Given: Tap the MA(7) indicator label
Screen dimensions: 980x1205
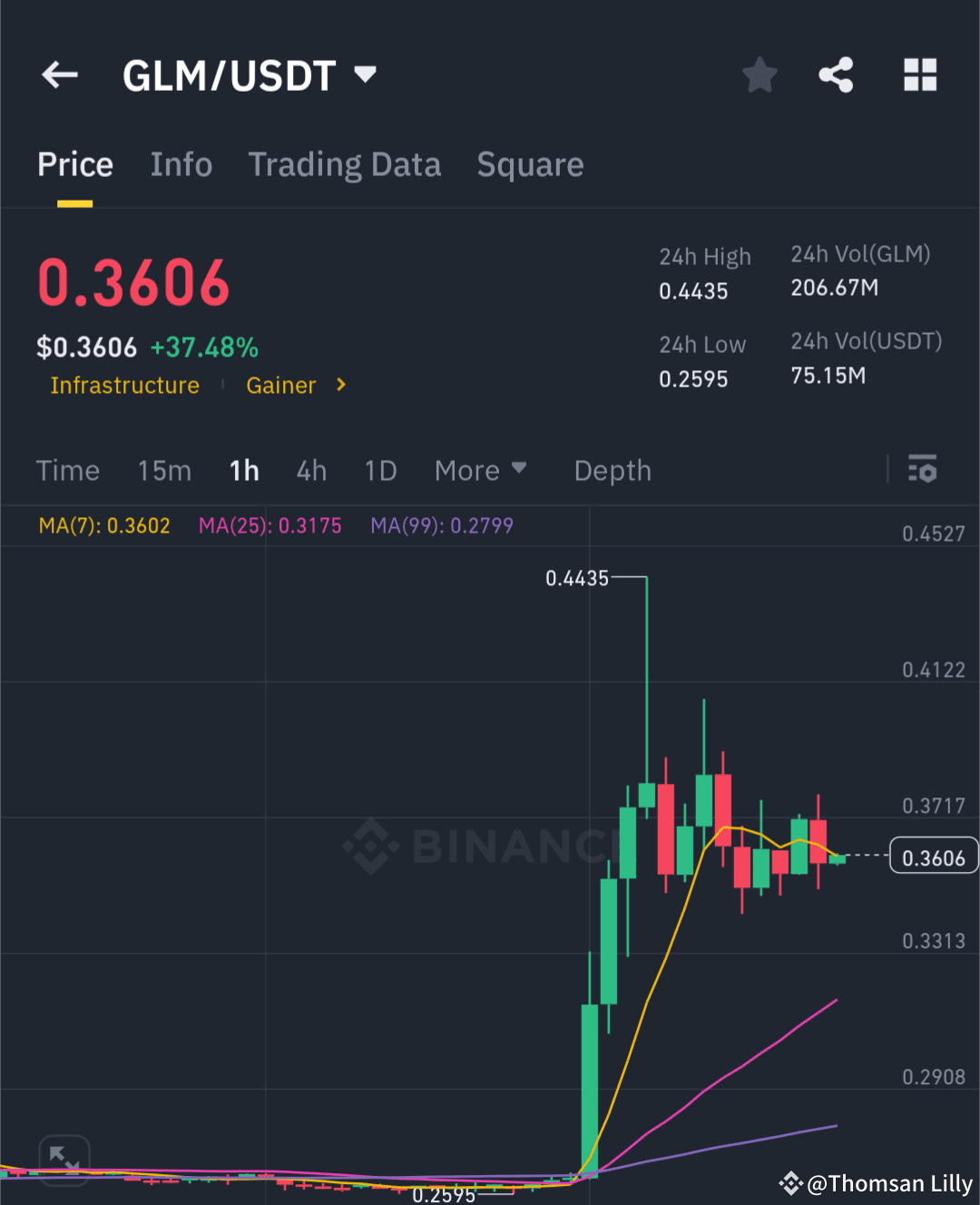Looking at the screenshot, I should click(105, 524).
